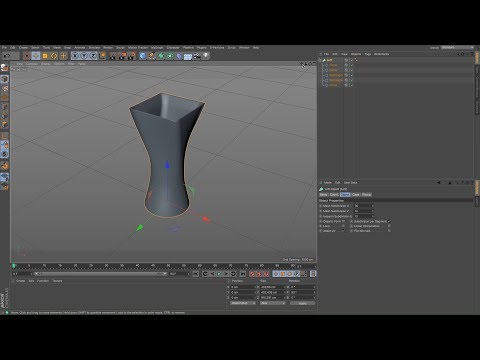Viewport: 480px width, 360px height.
Task: Switch to Edges mode
Action: coord(4,115)
